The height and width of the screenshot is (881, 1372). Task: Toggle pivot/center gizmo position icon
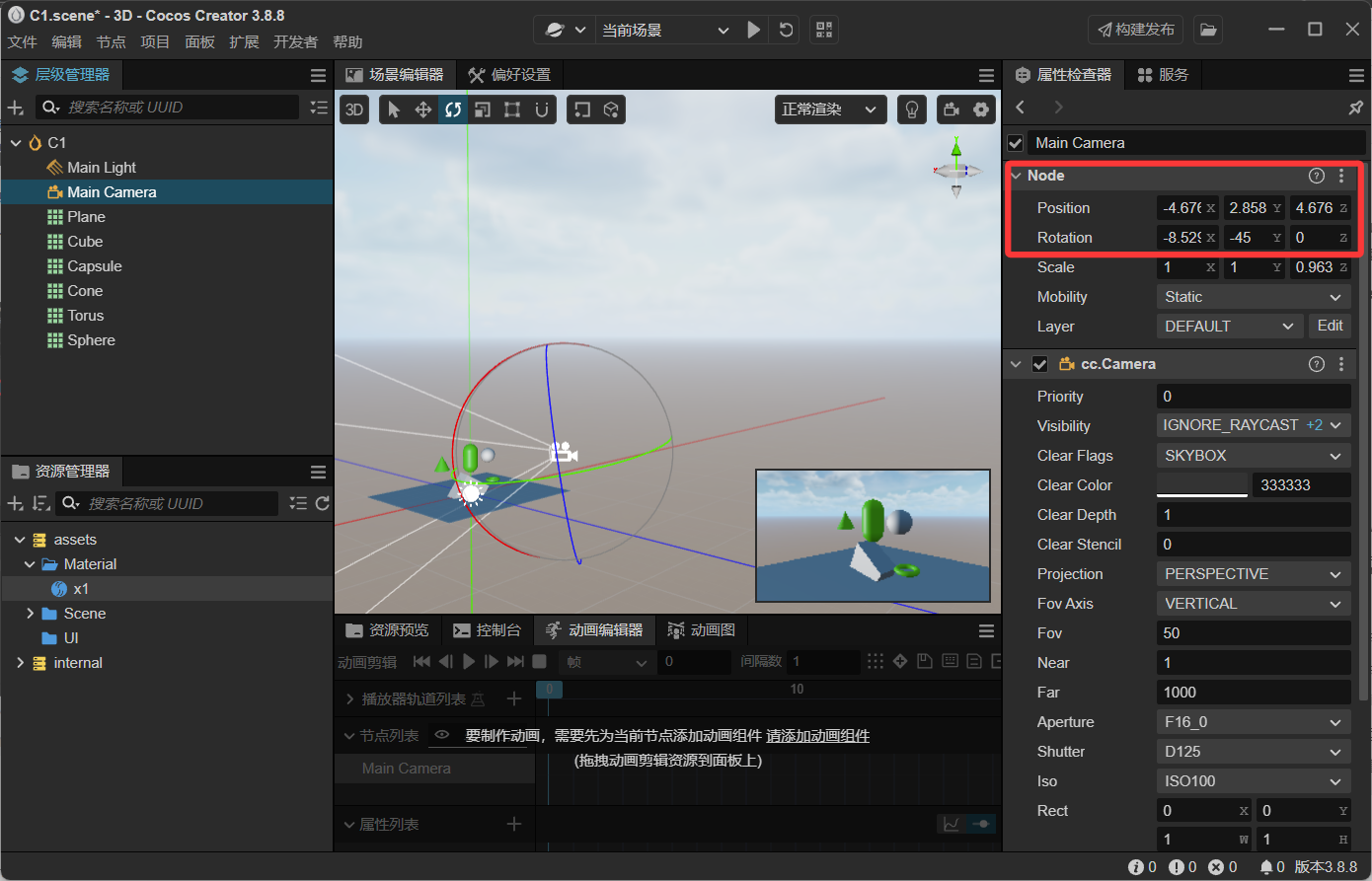[582, 110]
